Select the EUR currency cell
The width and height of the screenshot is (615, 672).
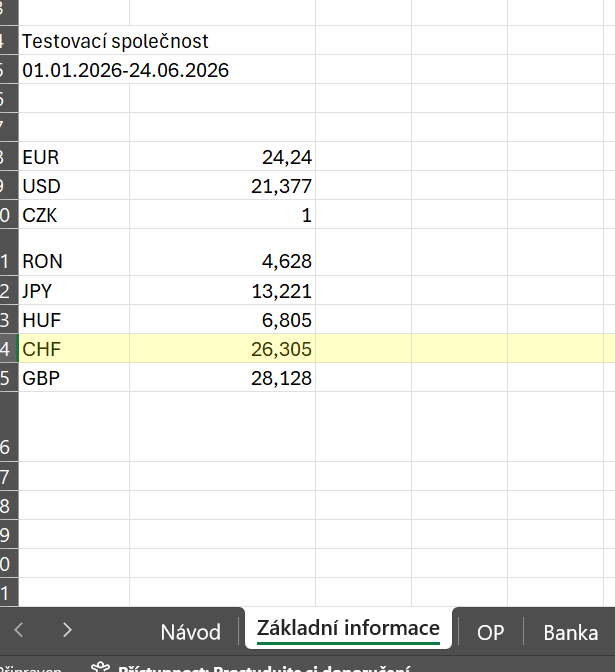(x=74, y=156)
